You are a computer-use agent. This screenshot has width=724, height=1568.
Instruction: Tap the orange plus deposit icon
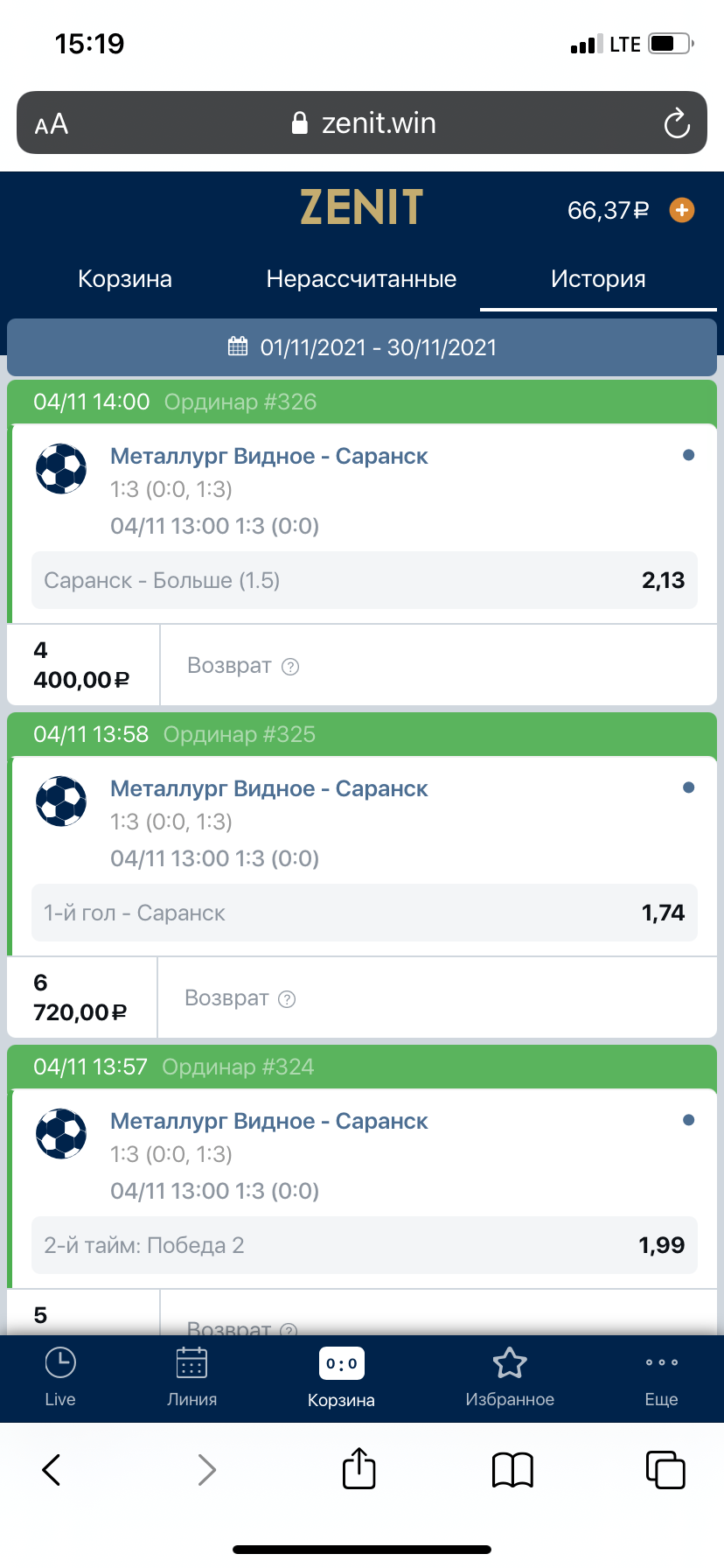[x=682, y=210]
